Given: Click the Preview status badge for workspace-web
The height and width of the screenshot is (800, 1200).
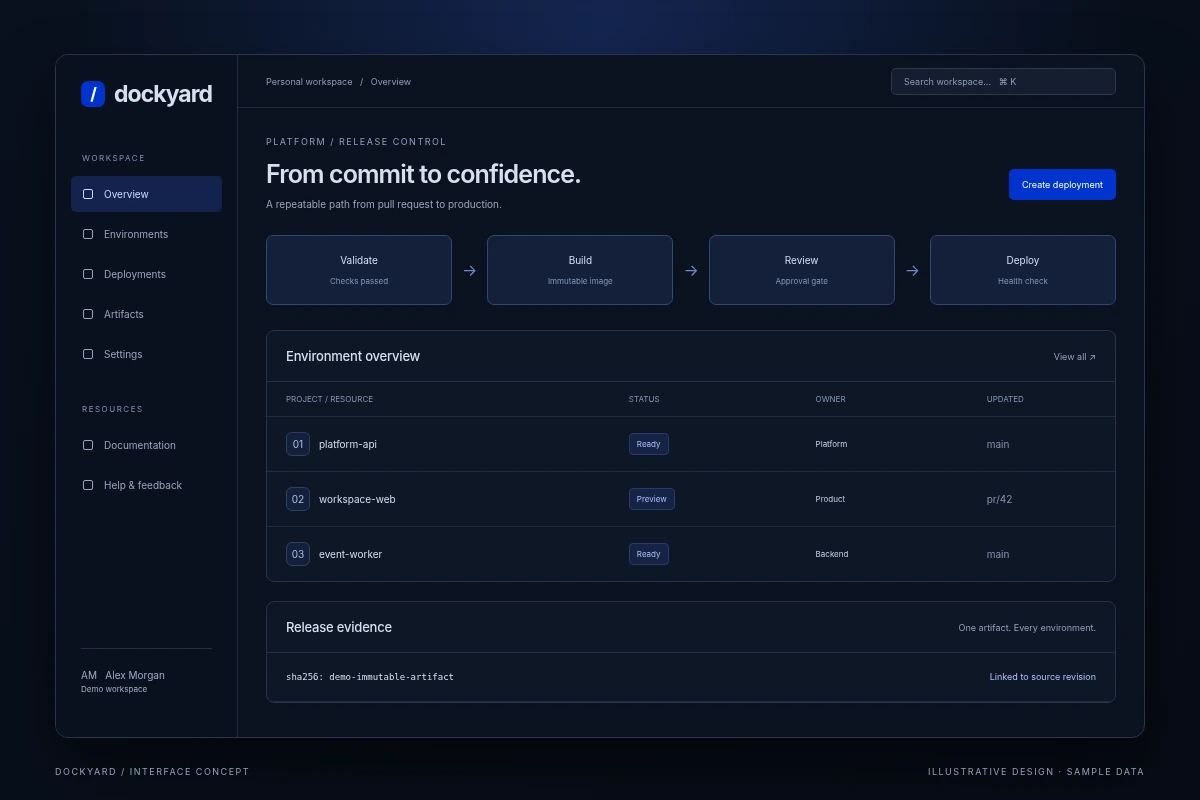Looking at the screenshot, I should point(652,499).
